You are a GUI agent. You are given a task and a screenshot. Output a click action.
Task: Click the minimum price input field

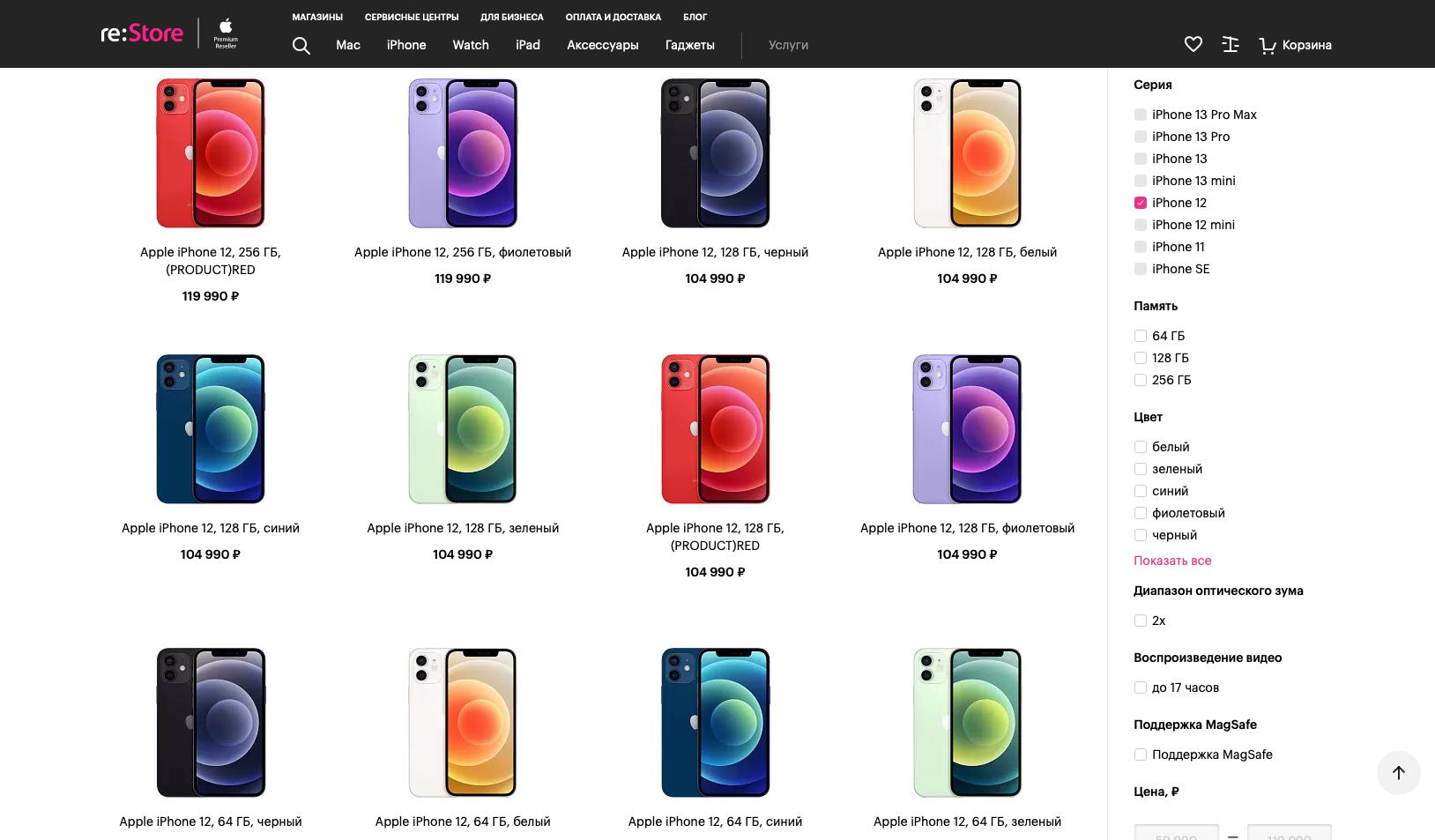coord(1176,833)
